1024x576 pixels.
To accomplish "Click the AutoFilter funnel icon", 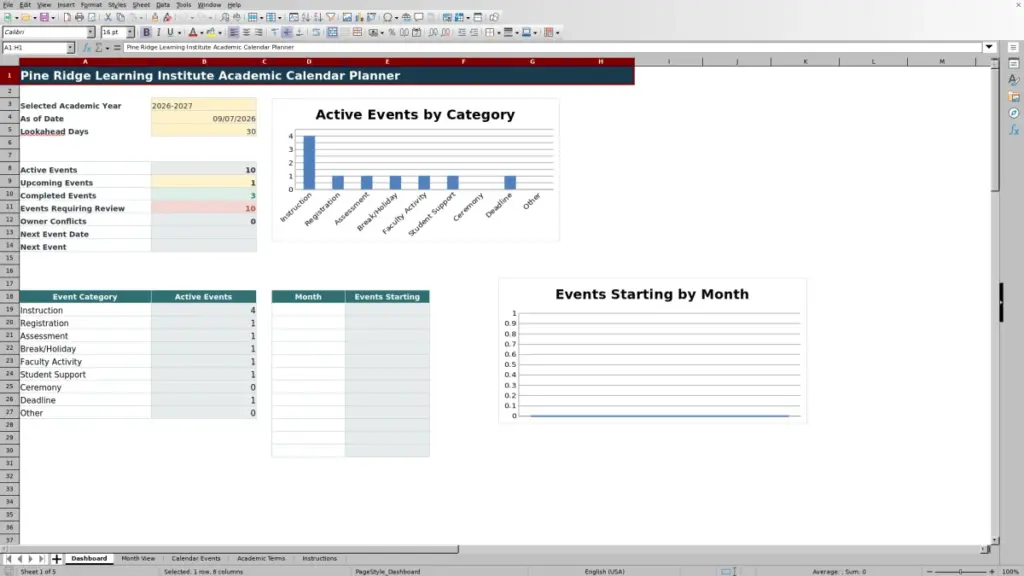I will click(331, 18).
